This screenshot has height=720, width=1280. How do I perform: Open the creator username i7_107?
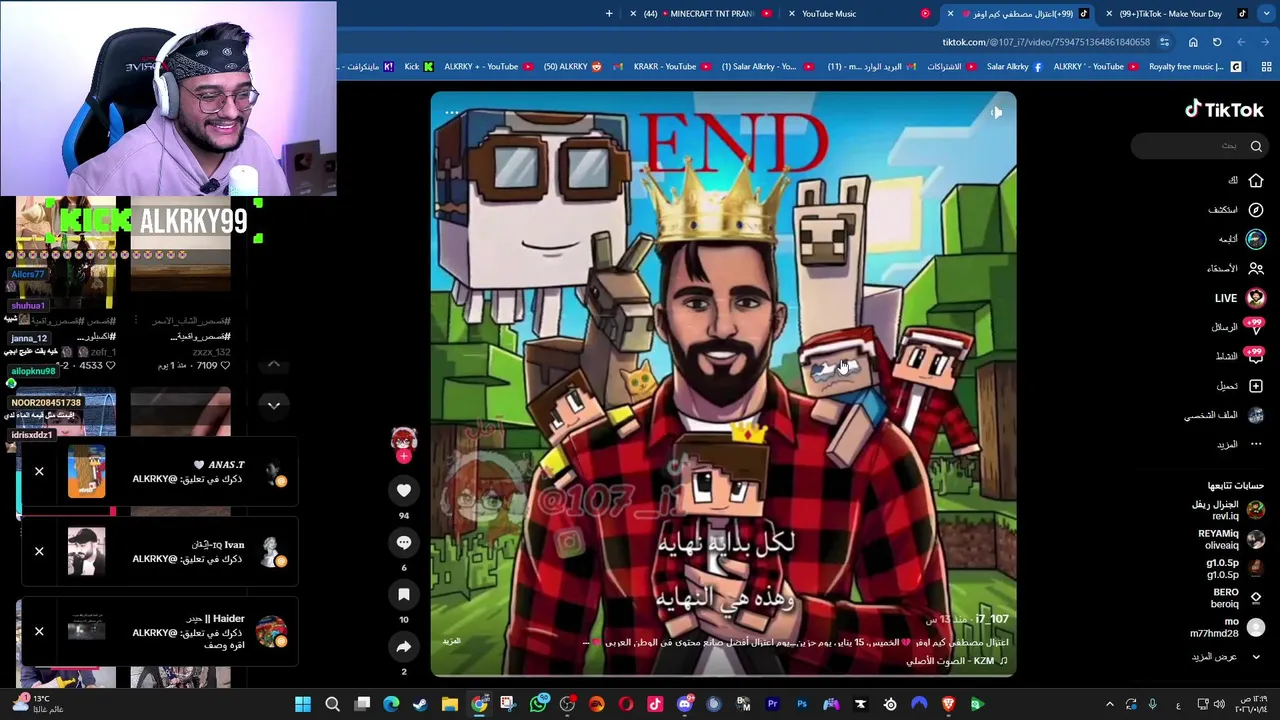[x=991, y=619]
